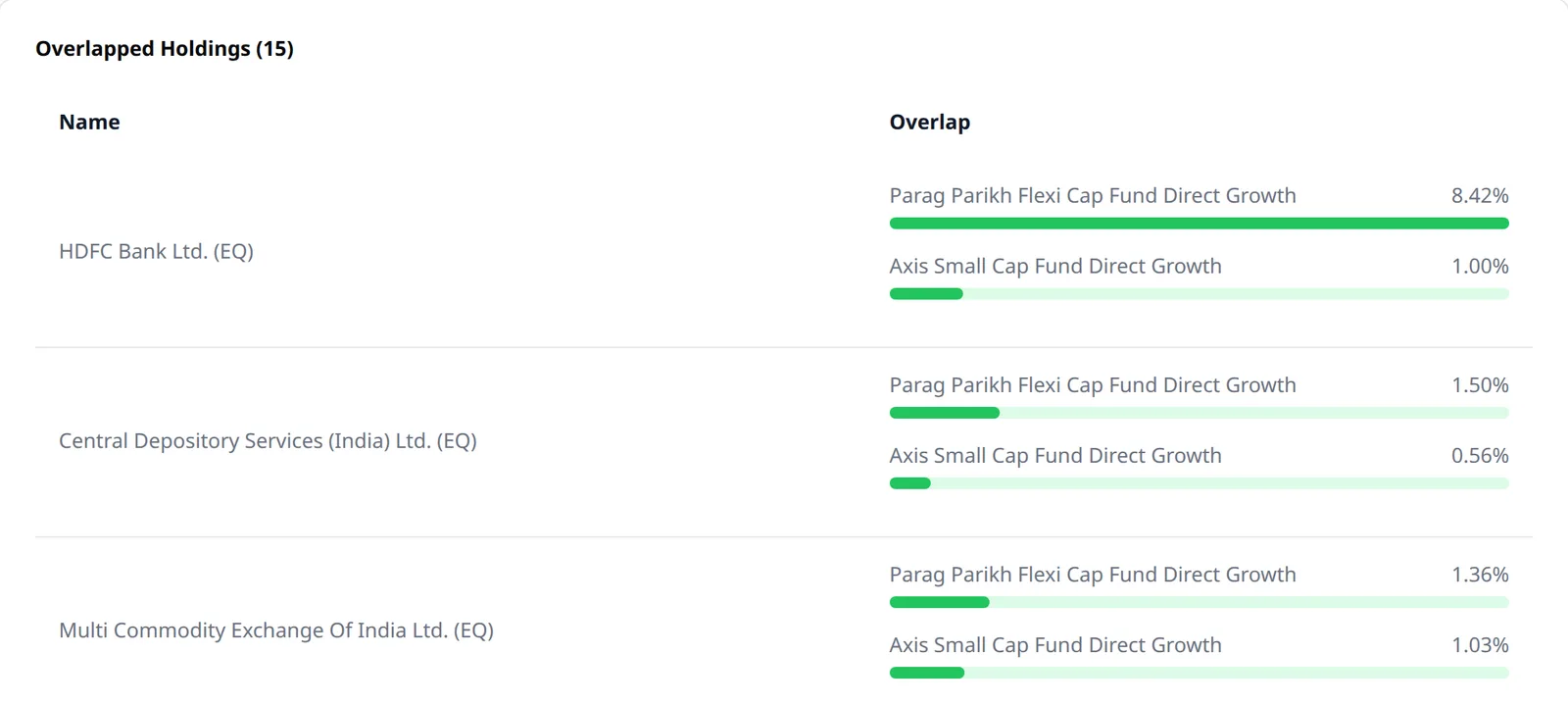The image size is (1568, 705).
Task: Click the 1.50% overlap progress bar
Action: tap(1199, 413)
